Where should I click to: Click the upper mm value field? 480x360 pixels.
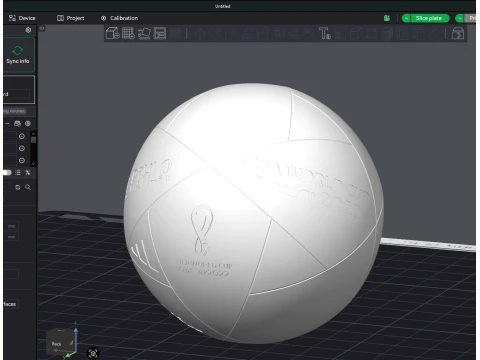tap(12, 226)
